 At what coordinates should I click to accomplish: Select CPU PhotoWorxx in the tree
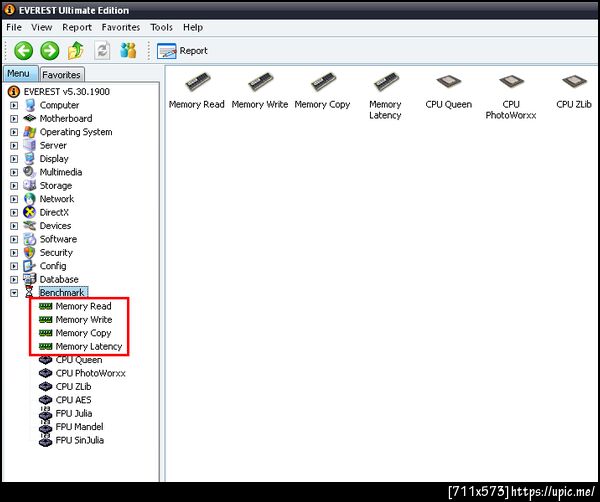(x=91, y=373)
